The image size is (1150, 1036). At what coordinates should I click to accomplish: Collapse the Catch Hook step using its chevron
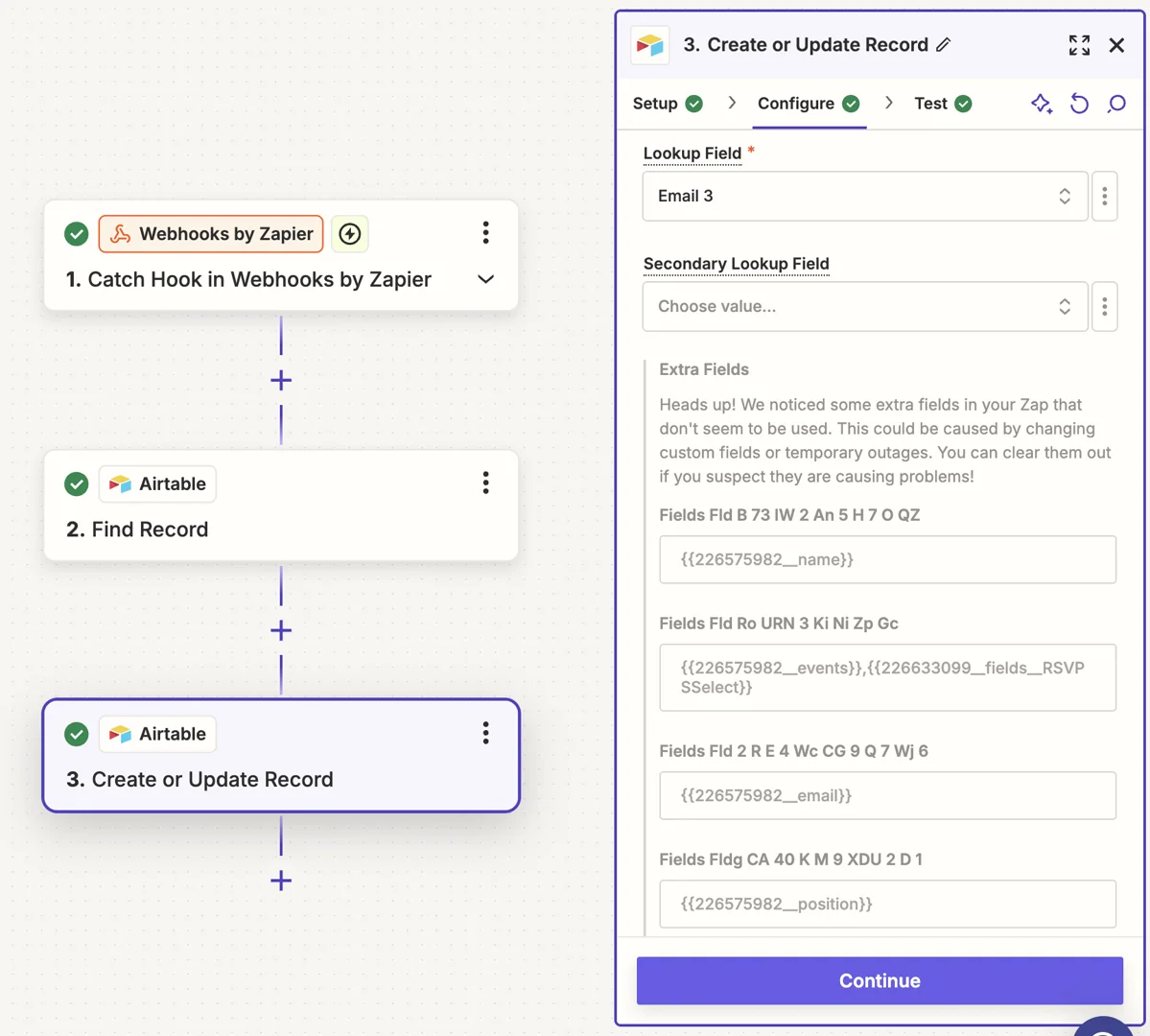[485, 279]
